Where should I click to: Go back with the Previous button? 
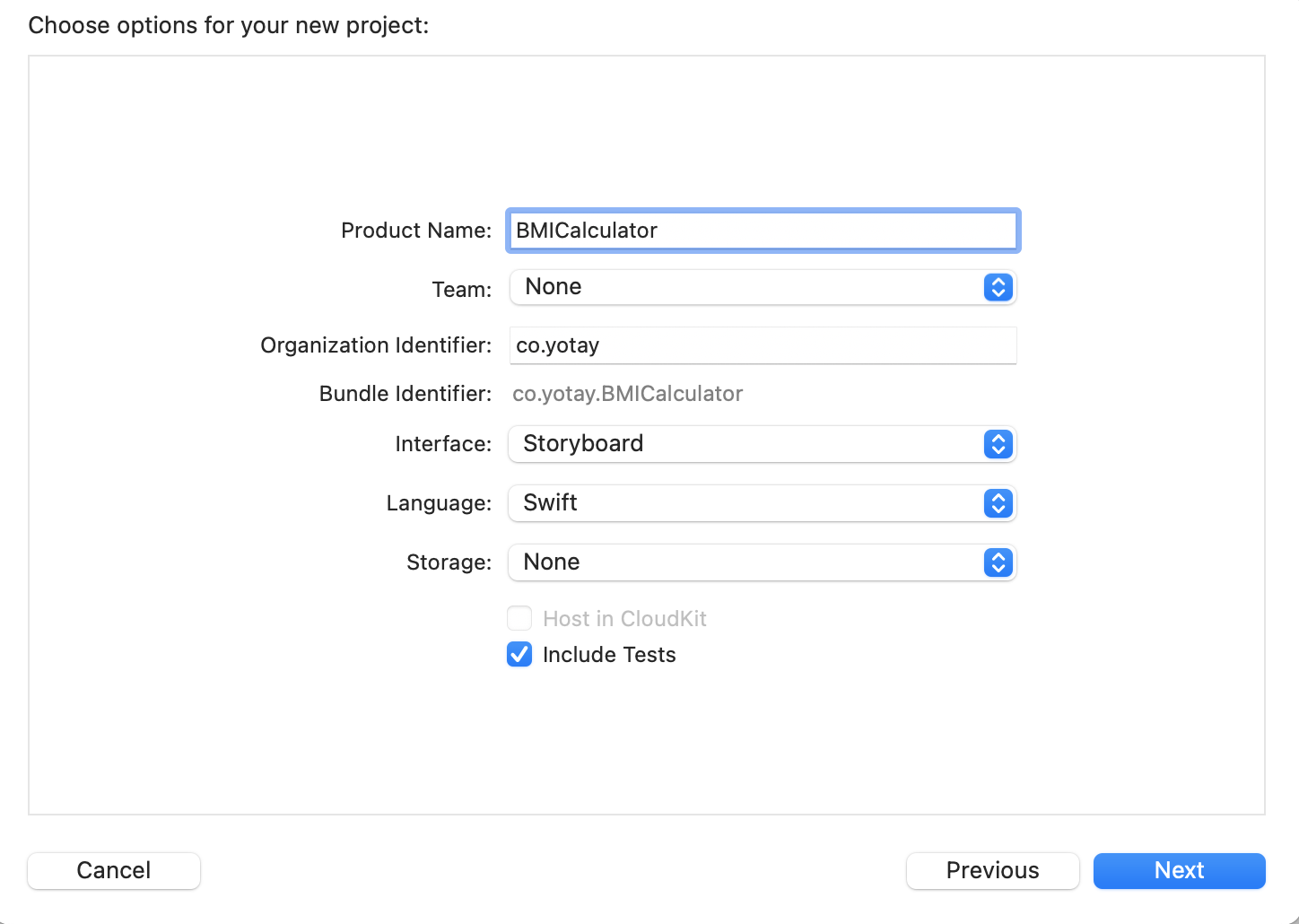[992, 870]
